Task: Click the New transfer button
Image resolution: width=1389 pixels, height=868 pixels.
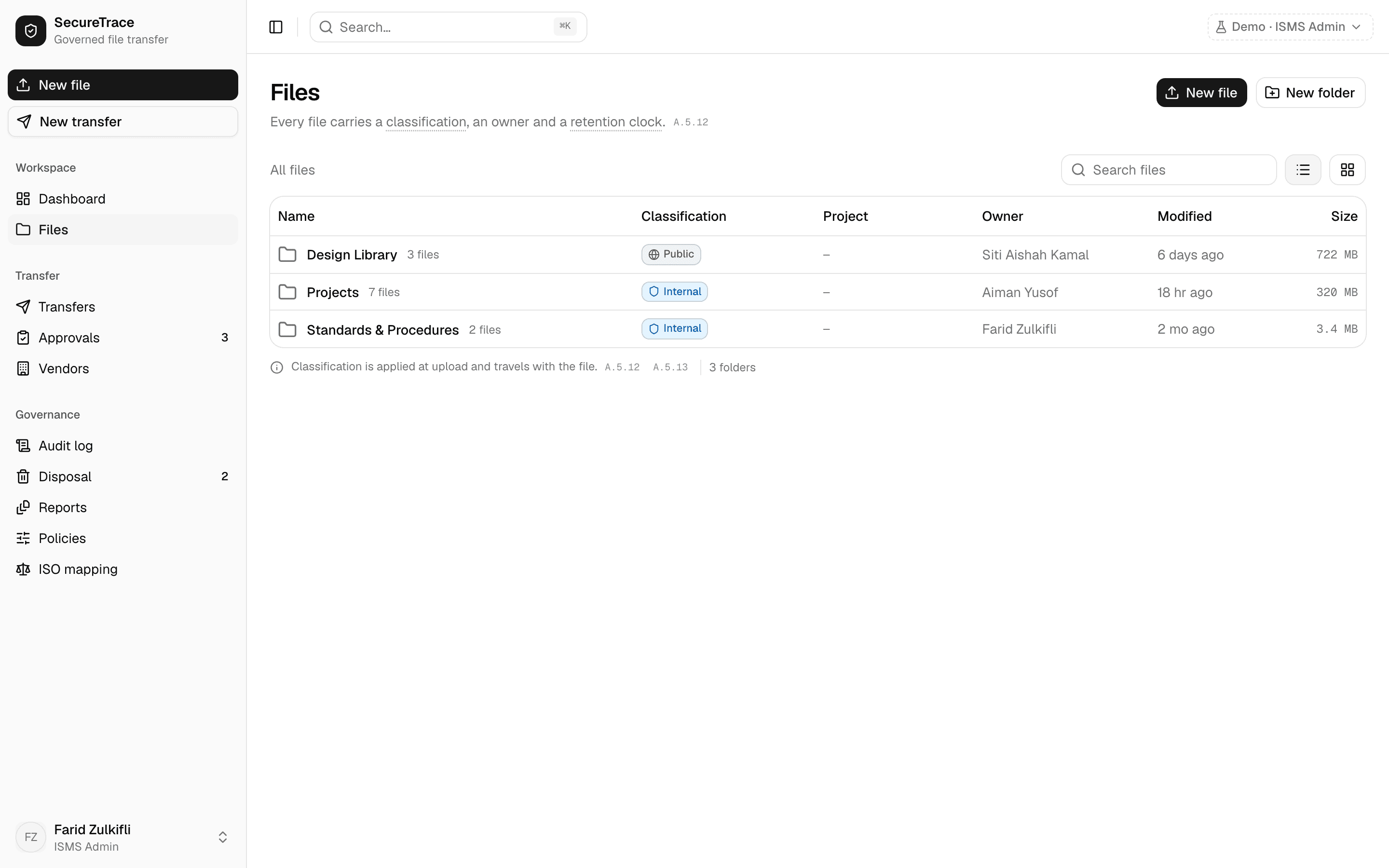Action: (x=123, y=122)
